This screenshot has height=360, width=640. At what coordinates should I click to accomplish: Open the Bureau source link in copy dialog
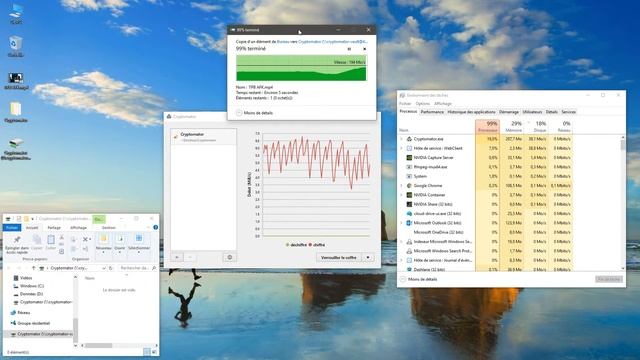(282, 42)
